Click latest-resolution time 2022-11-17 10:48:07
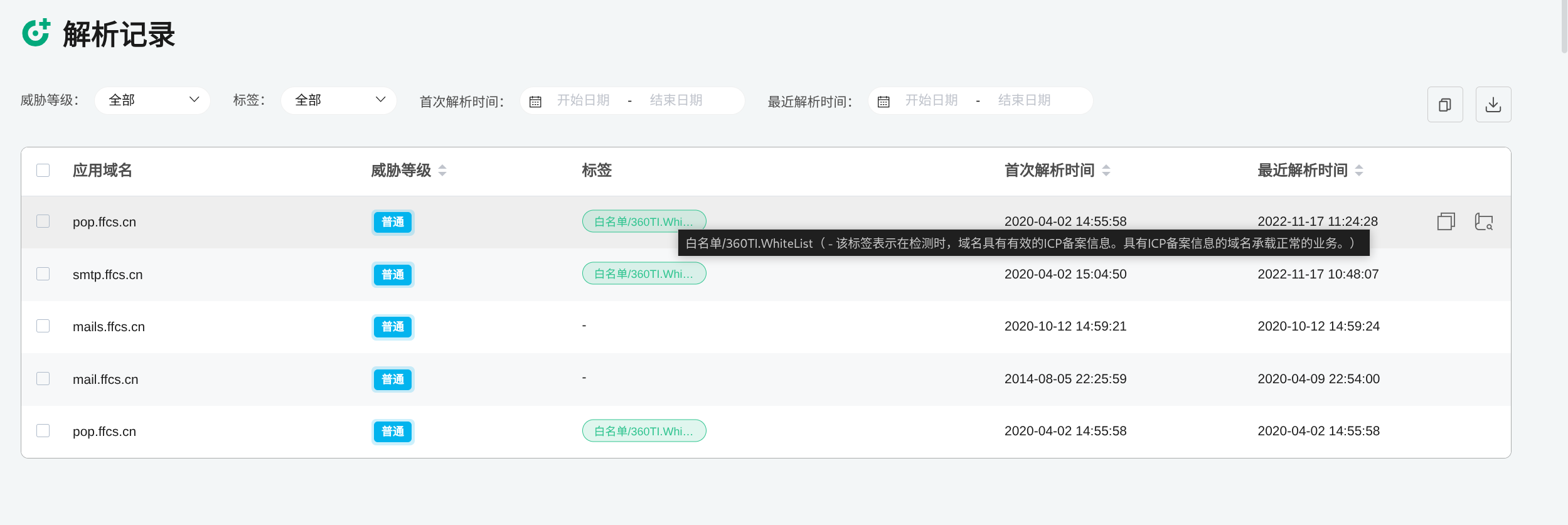 [x=1318, y=274]
